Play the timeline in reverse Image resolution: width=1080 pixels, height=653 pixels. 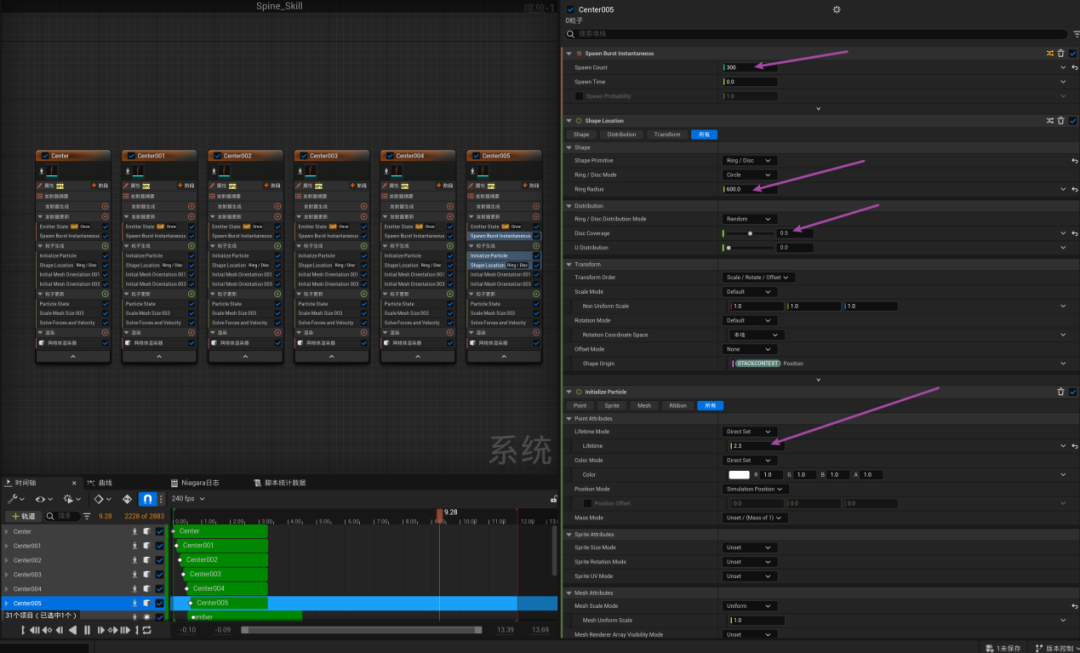[72, 630]
